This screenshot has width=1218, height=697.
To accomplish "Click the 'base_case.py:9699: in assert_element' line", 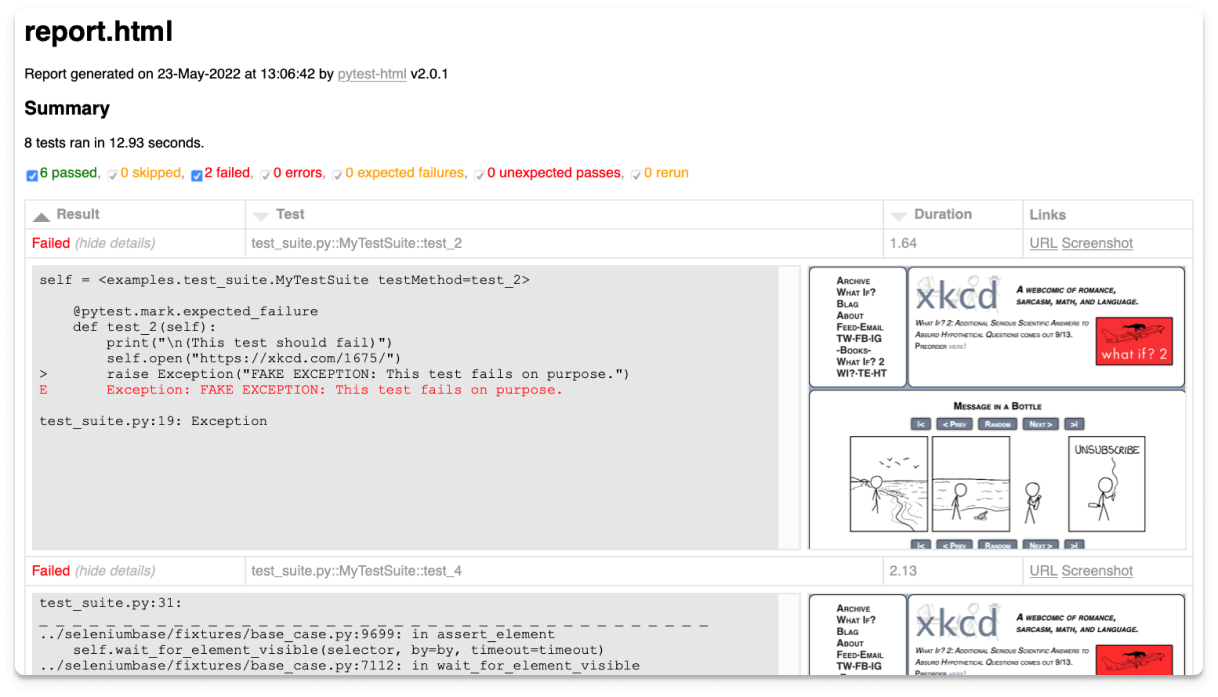I will point(297,633).
